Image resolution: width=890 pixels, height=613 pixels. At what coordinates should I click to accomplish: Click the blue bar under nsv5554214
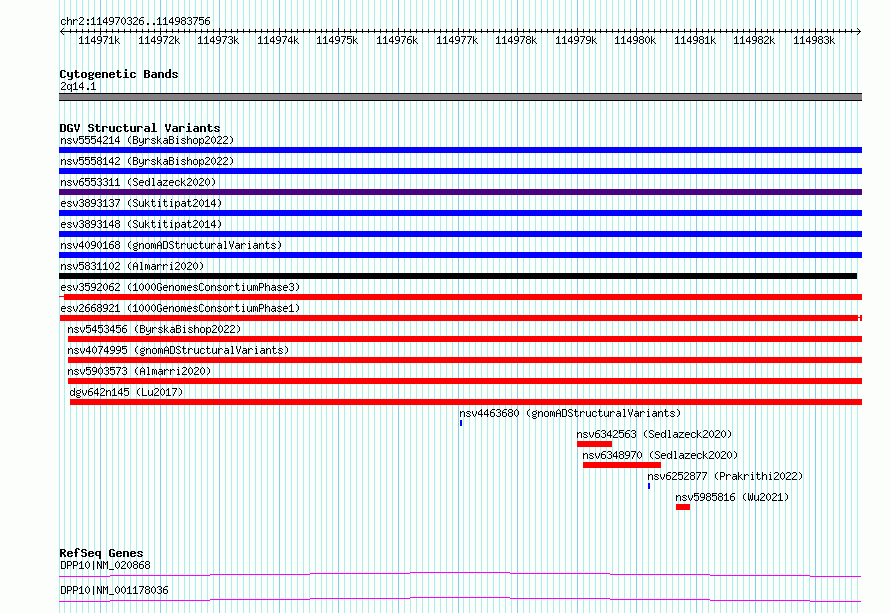click(x=460, y=150)
